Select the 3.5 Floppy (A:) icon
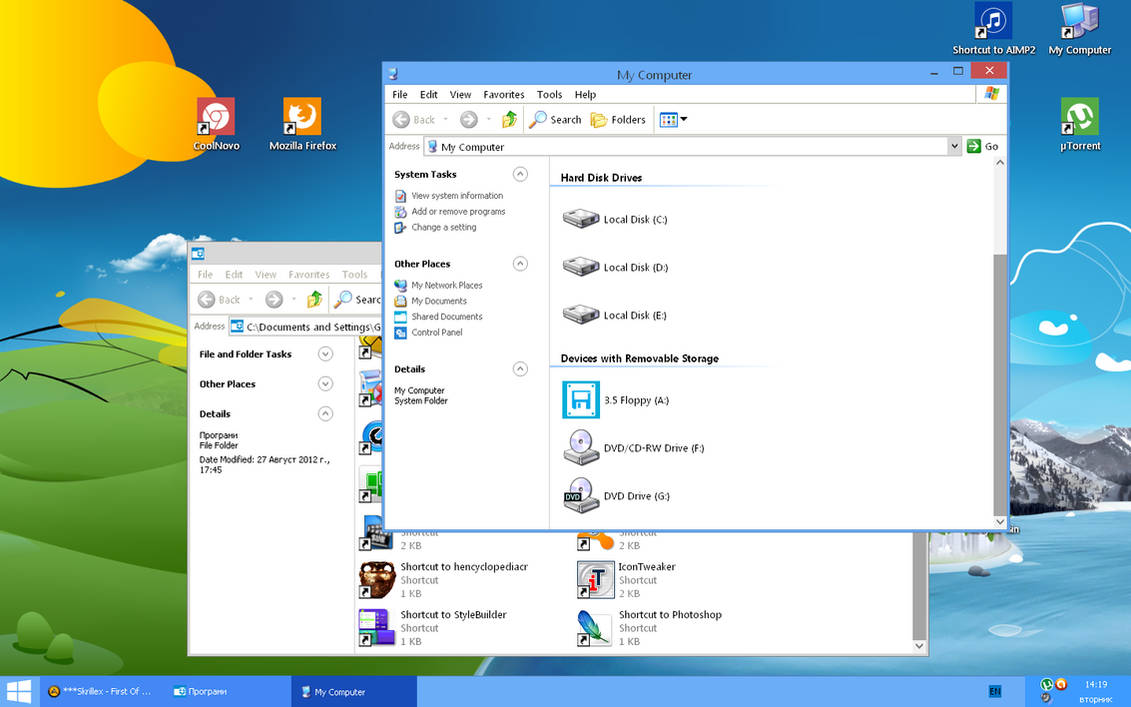This screenshot has width=1131, height=707. click(581, 400)
